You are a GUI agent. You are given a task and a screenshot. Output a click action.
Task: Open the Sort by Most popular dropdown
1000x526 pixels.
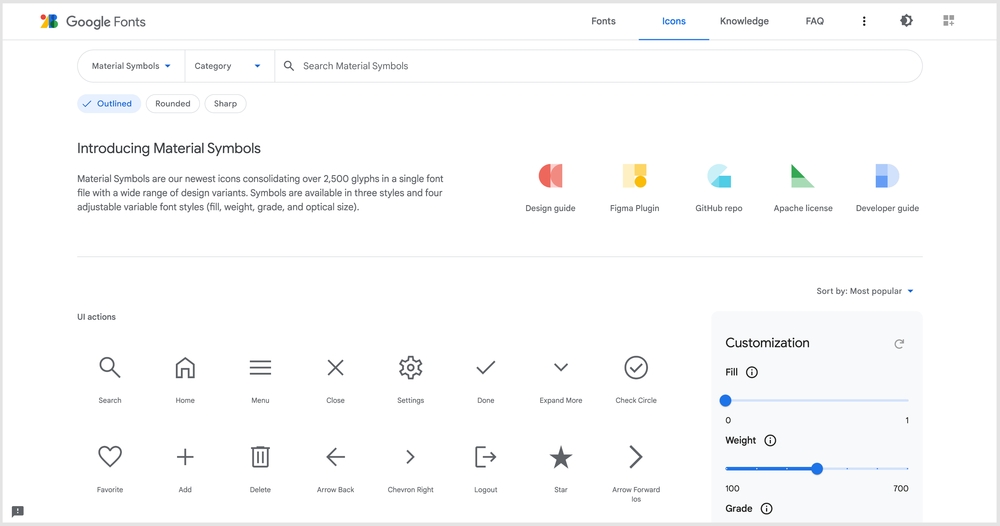865,291
